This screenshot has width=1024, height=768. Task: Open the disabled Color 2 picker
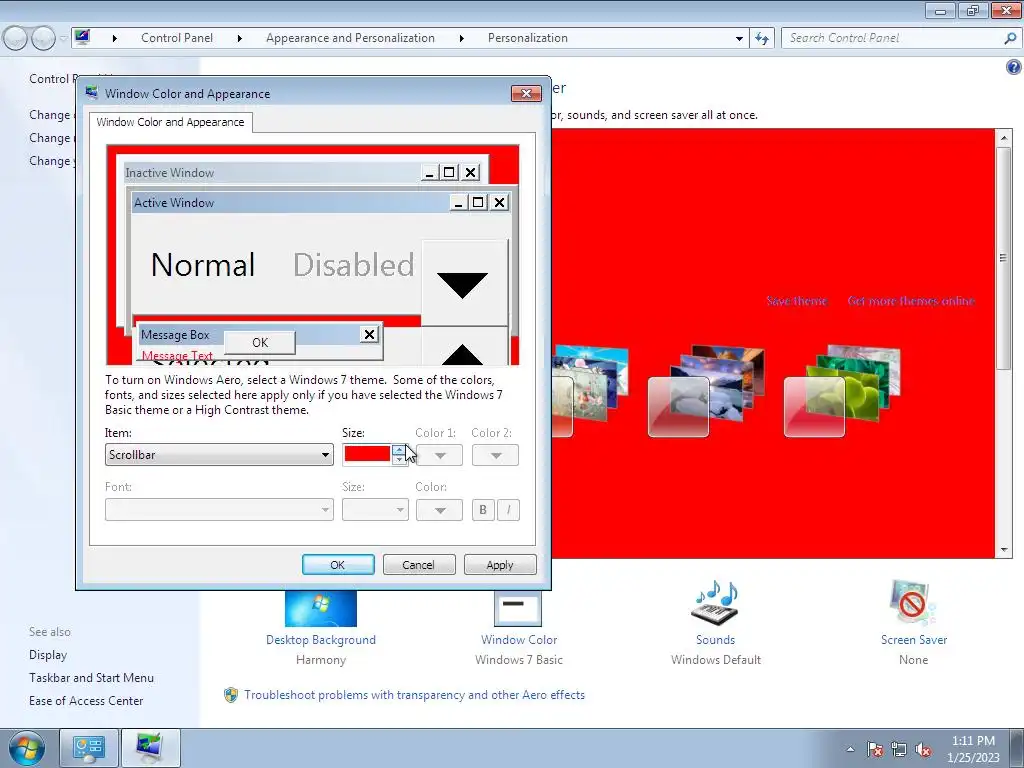click(x=496, y=455)
